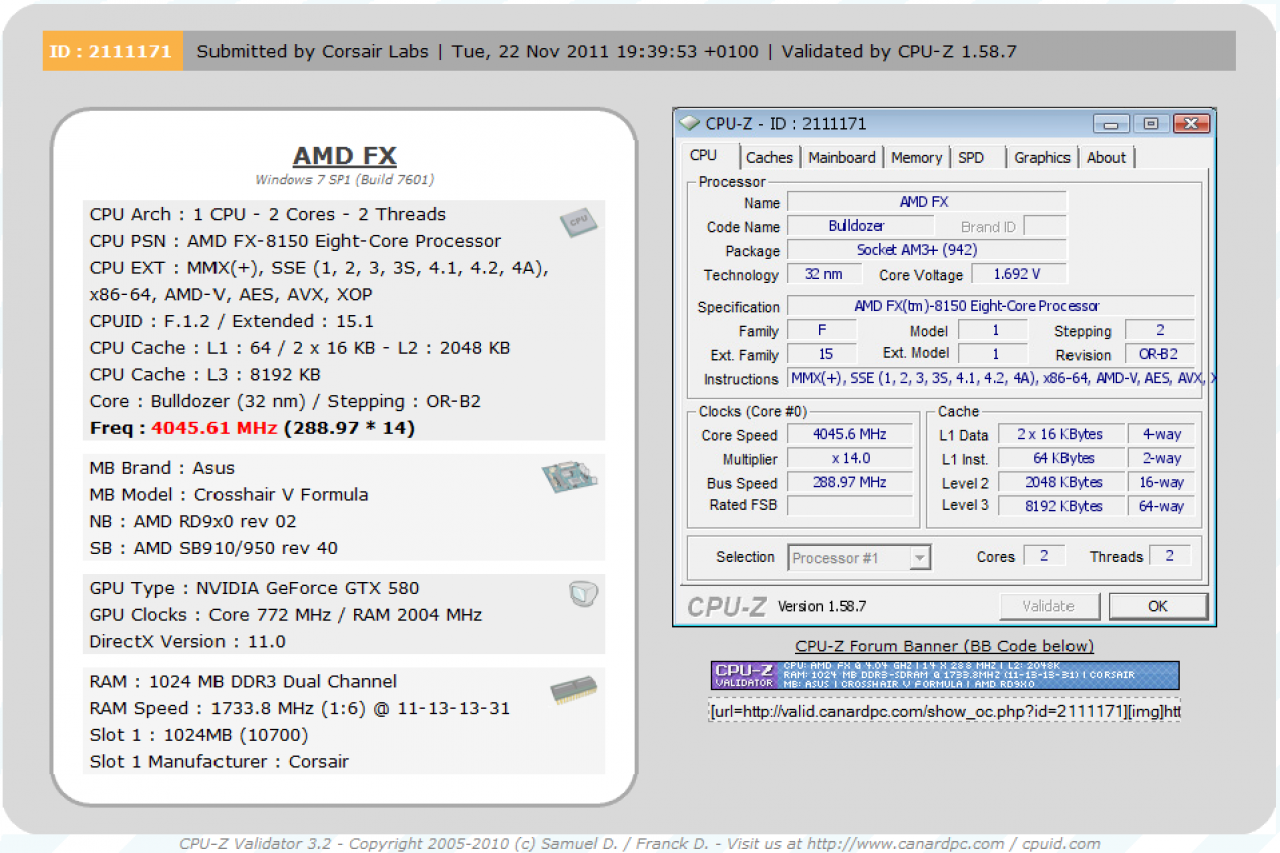Screen dimensions: 1280x853
Task: Click the CPU-Z logo in the window footer
Action: (x=729, y=606)
